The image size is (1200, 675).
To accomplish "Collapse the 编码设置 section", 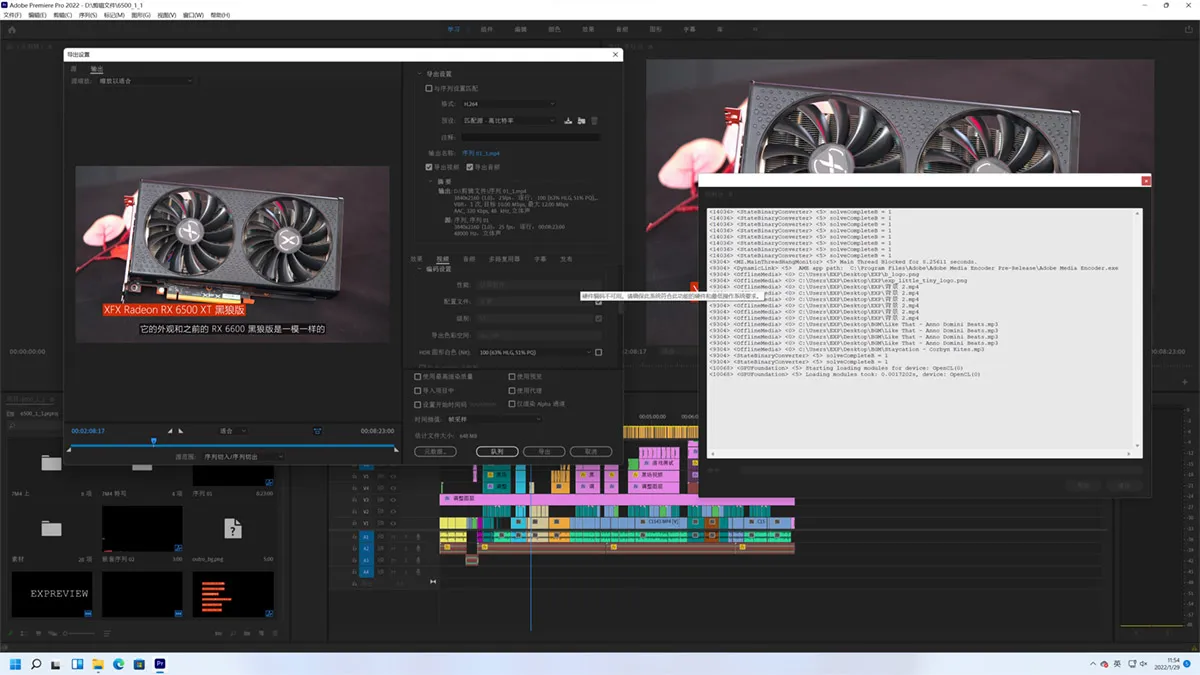I will (419, 269).
